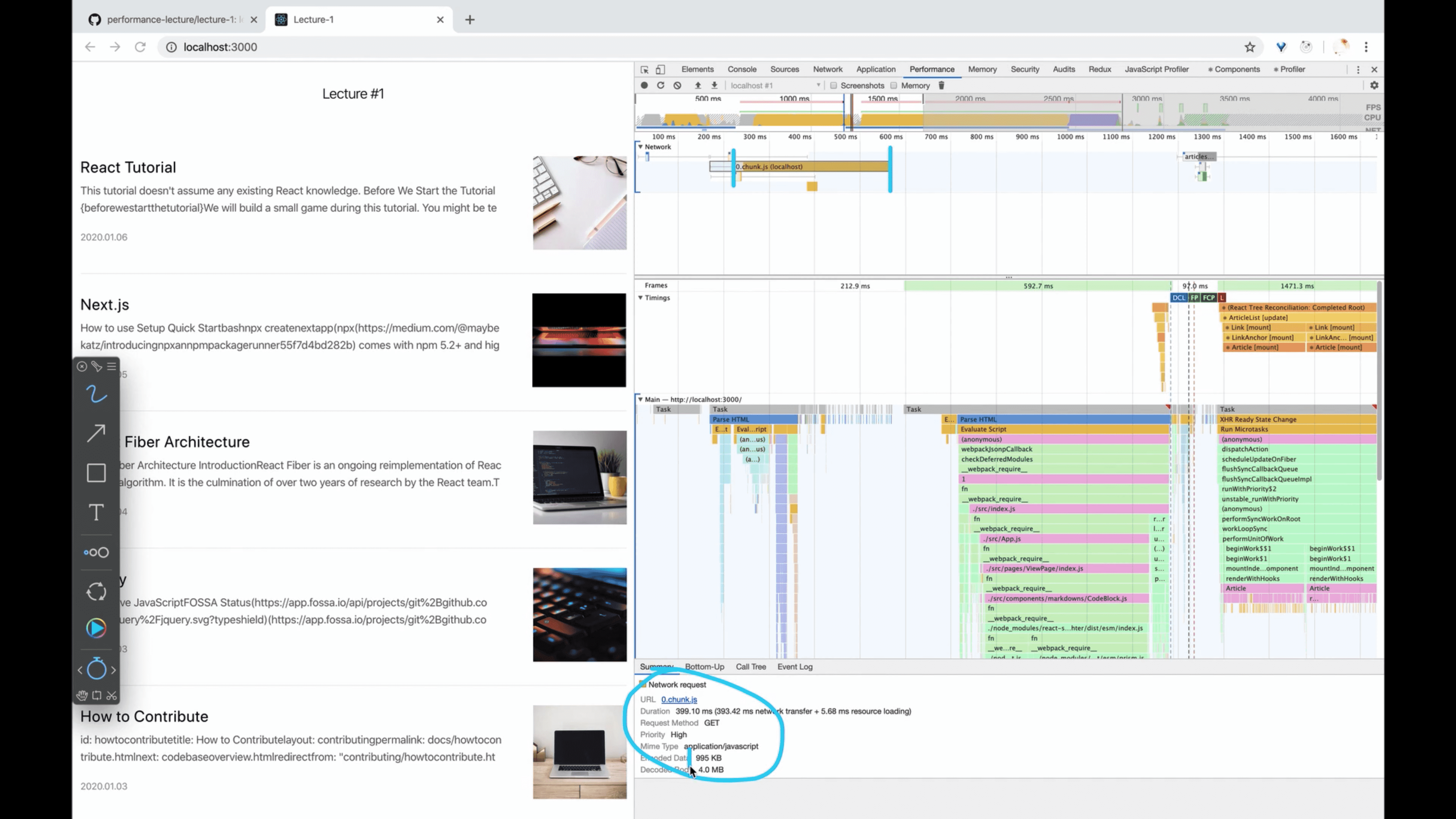Enable the Screenshots checkbox
Viewport: 1456px width, 819px height.
pyautogui.click(x=833, y=85)
